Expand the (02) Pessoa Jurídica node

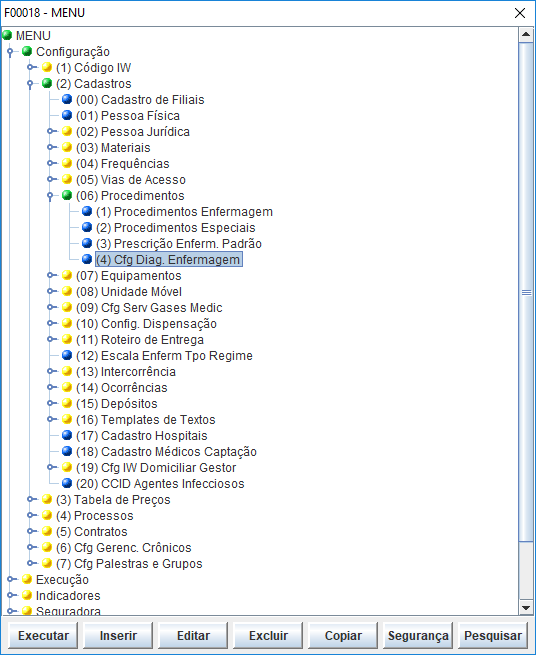click(x=51, y=131)
